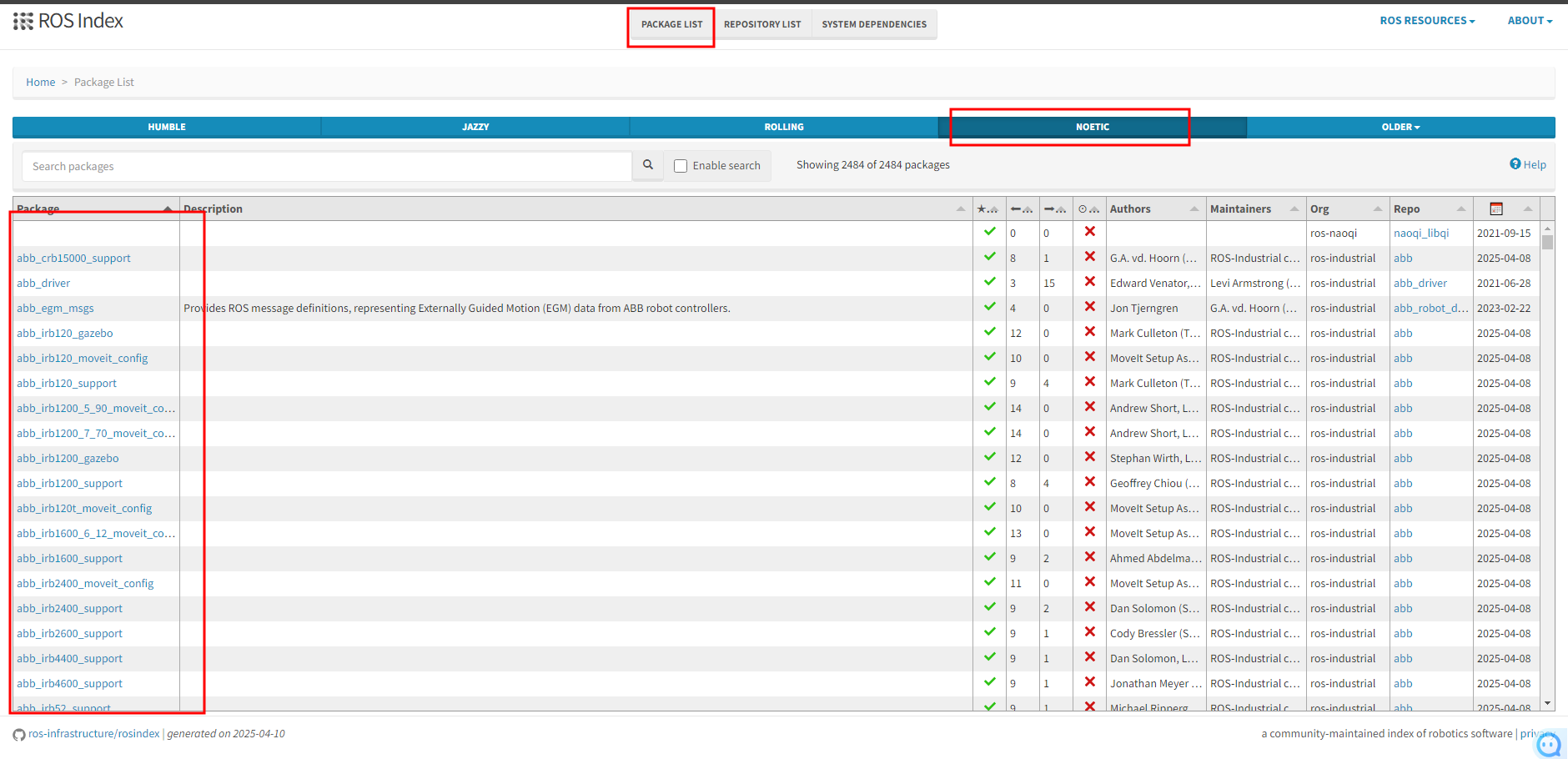Viewport: 1568px width, 759px height.
Task: Select the Noetic distro tab
Action: tap(1093, 127)
